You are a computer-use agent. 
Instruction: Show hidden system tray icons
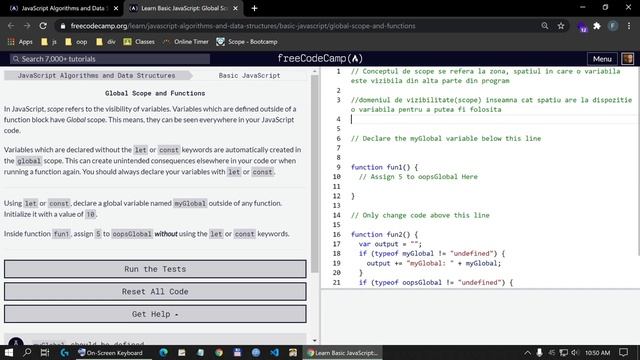pyautogui.click(x=527, y=353)
